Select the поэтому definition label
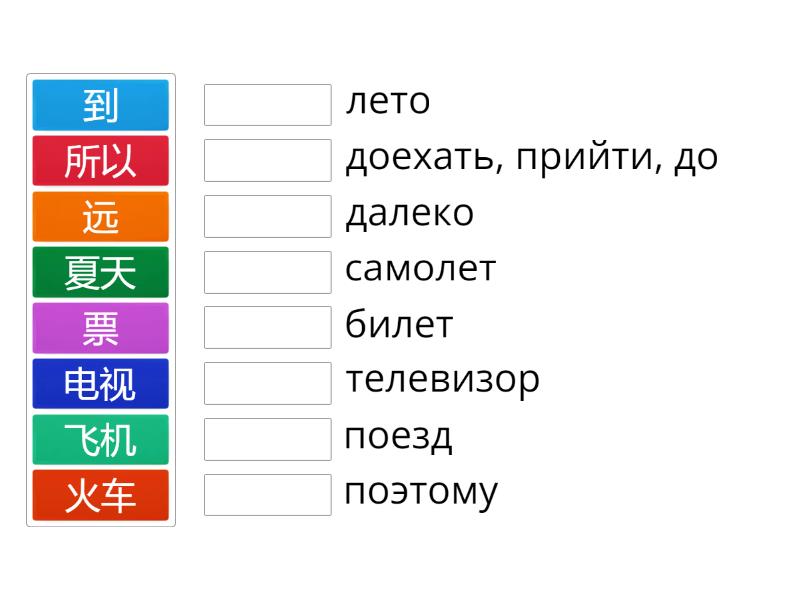This screenshot has height=600, width=800. (421, 492)
